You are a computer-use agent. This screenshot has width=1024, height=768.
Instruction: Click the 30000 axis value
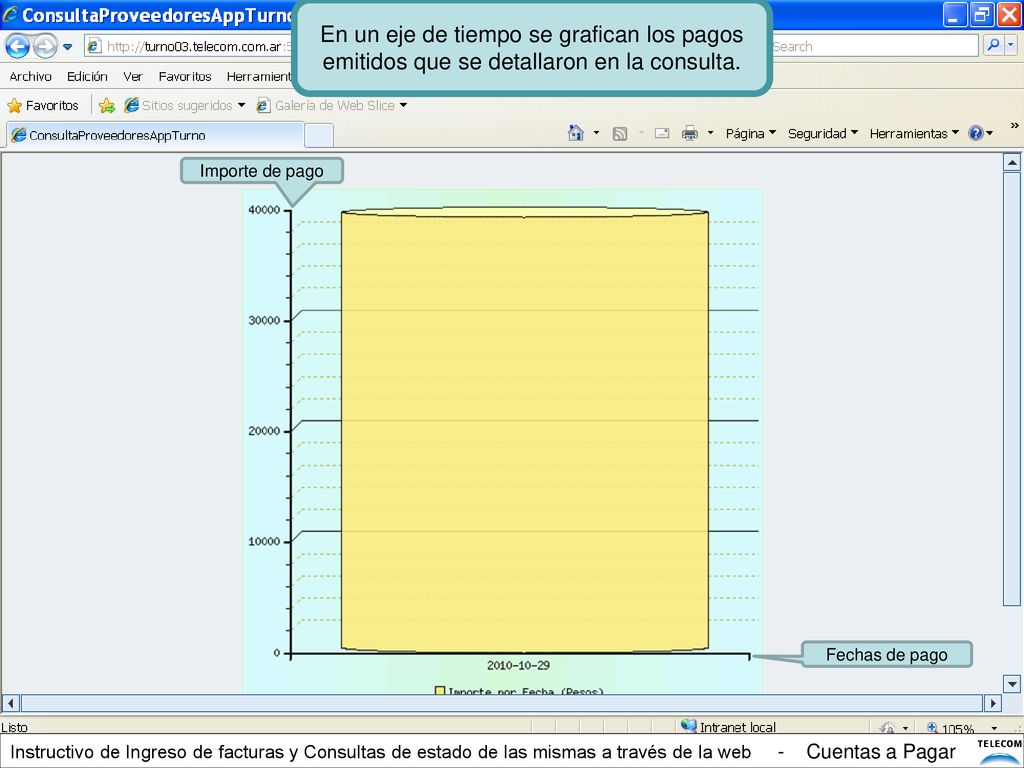264,320
